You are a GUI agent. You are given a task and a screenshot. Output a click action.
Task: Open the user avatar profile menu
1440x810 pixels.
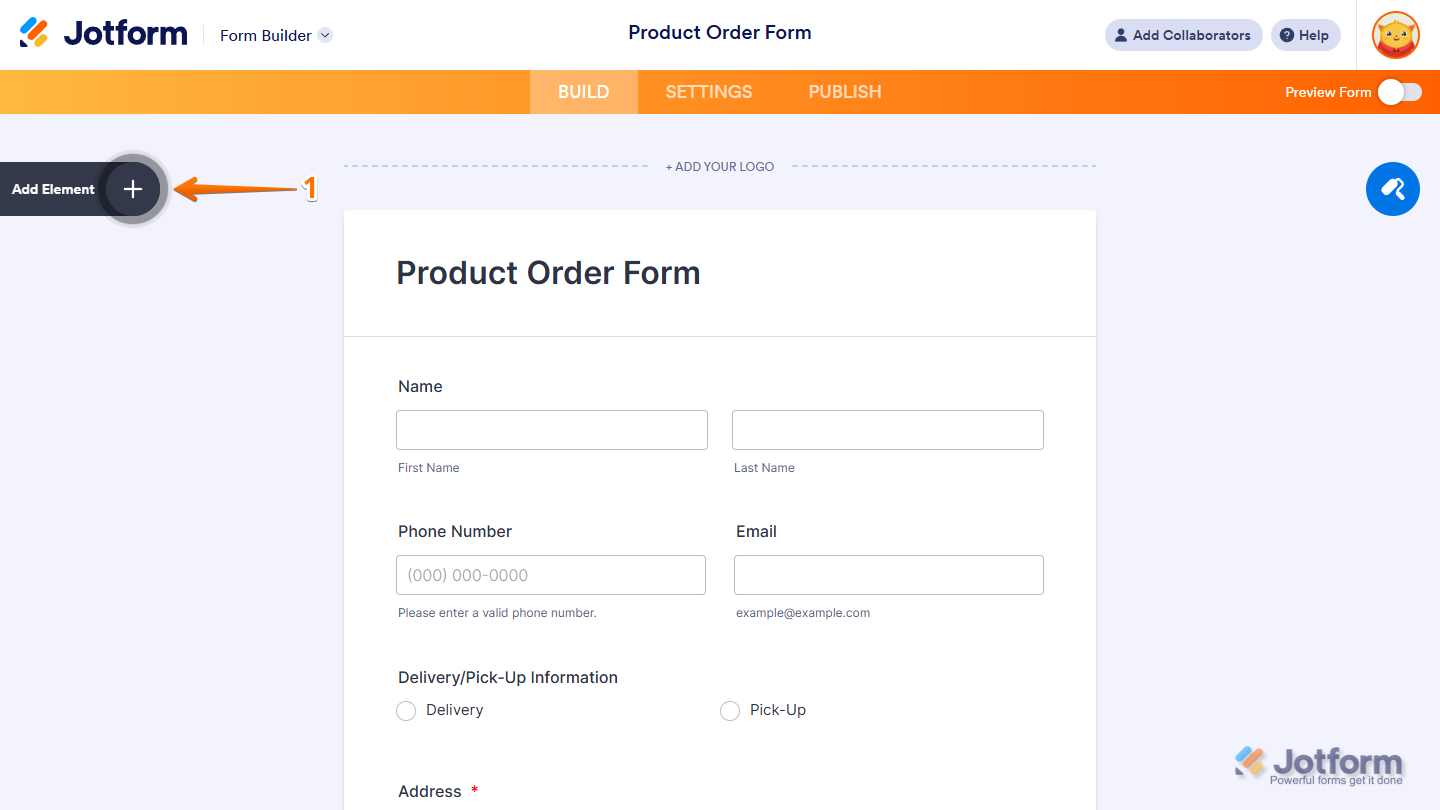pos(1395,35)
